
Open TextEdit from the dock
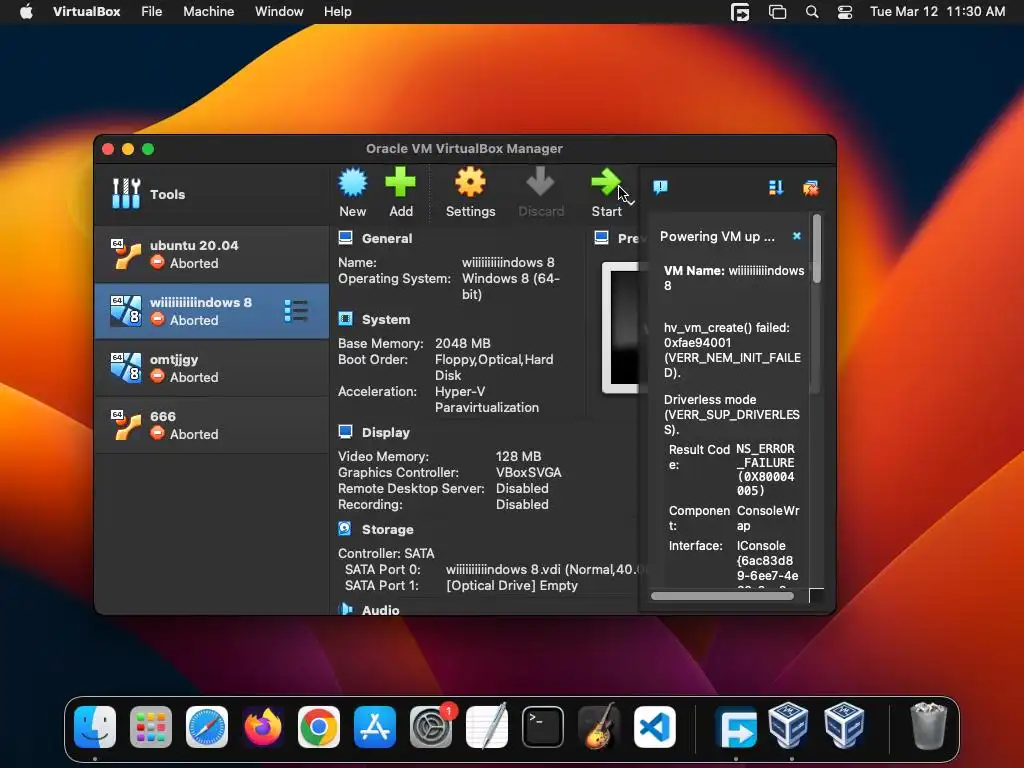[487, 726]
